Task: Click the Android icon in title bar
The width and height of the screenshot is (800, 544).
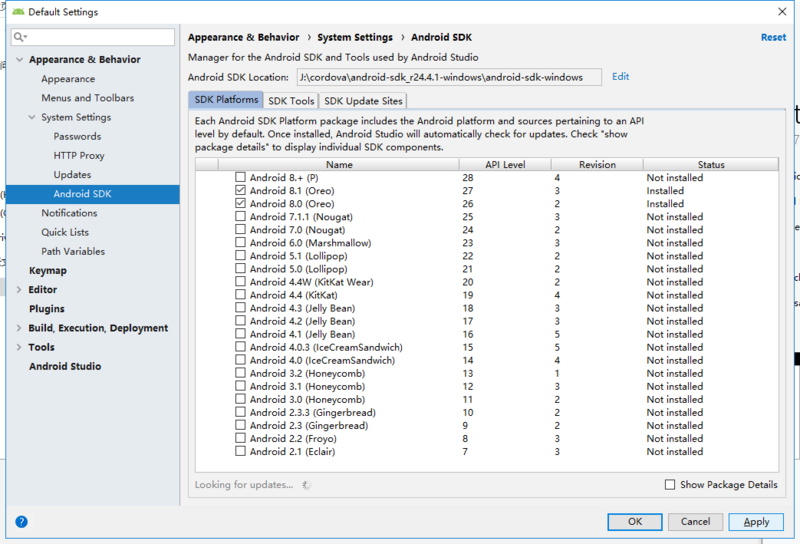Action: 18,11
